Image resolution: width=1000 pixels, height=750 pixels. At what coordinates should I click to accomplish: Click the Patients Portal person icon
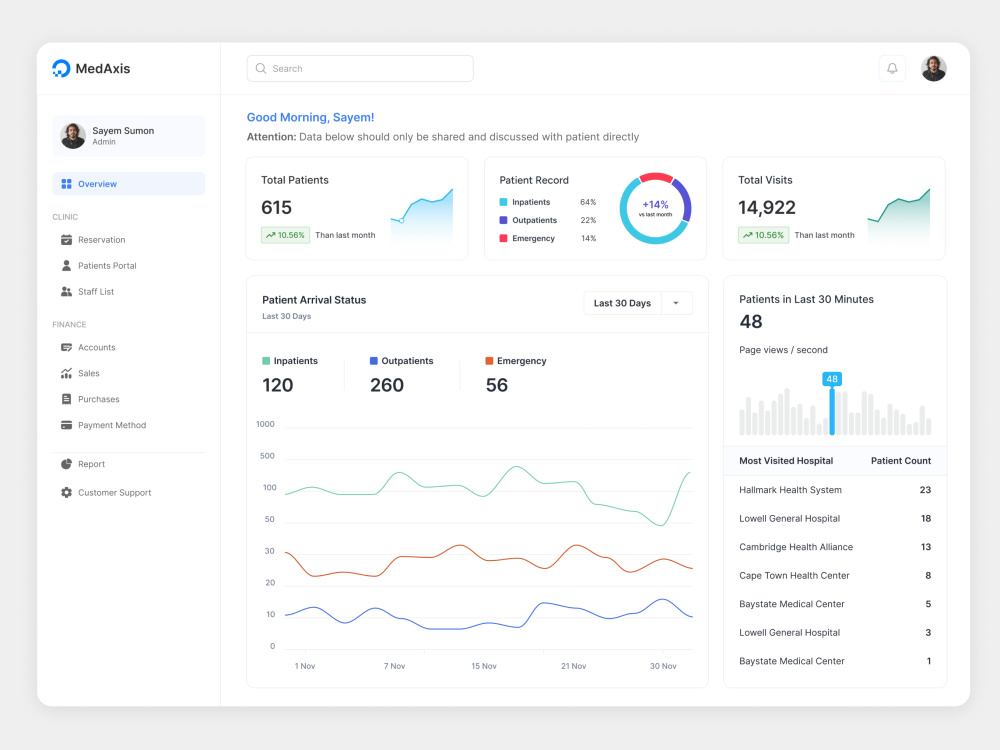click(x=66, y=265)
